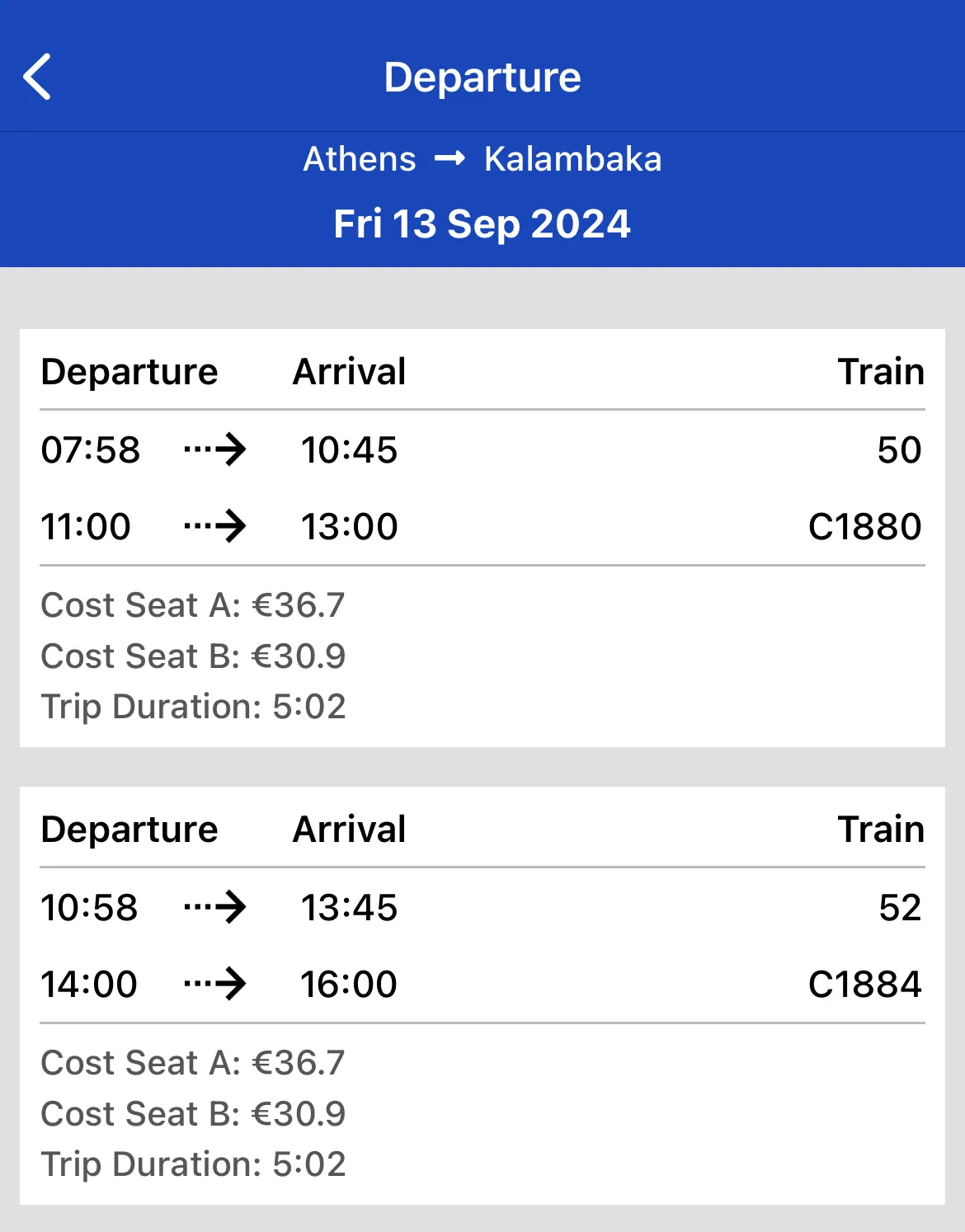The image size is (965, 1232).
Task: Click the dotted arrow after 14:00
Action: tap(215, 984)
